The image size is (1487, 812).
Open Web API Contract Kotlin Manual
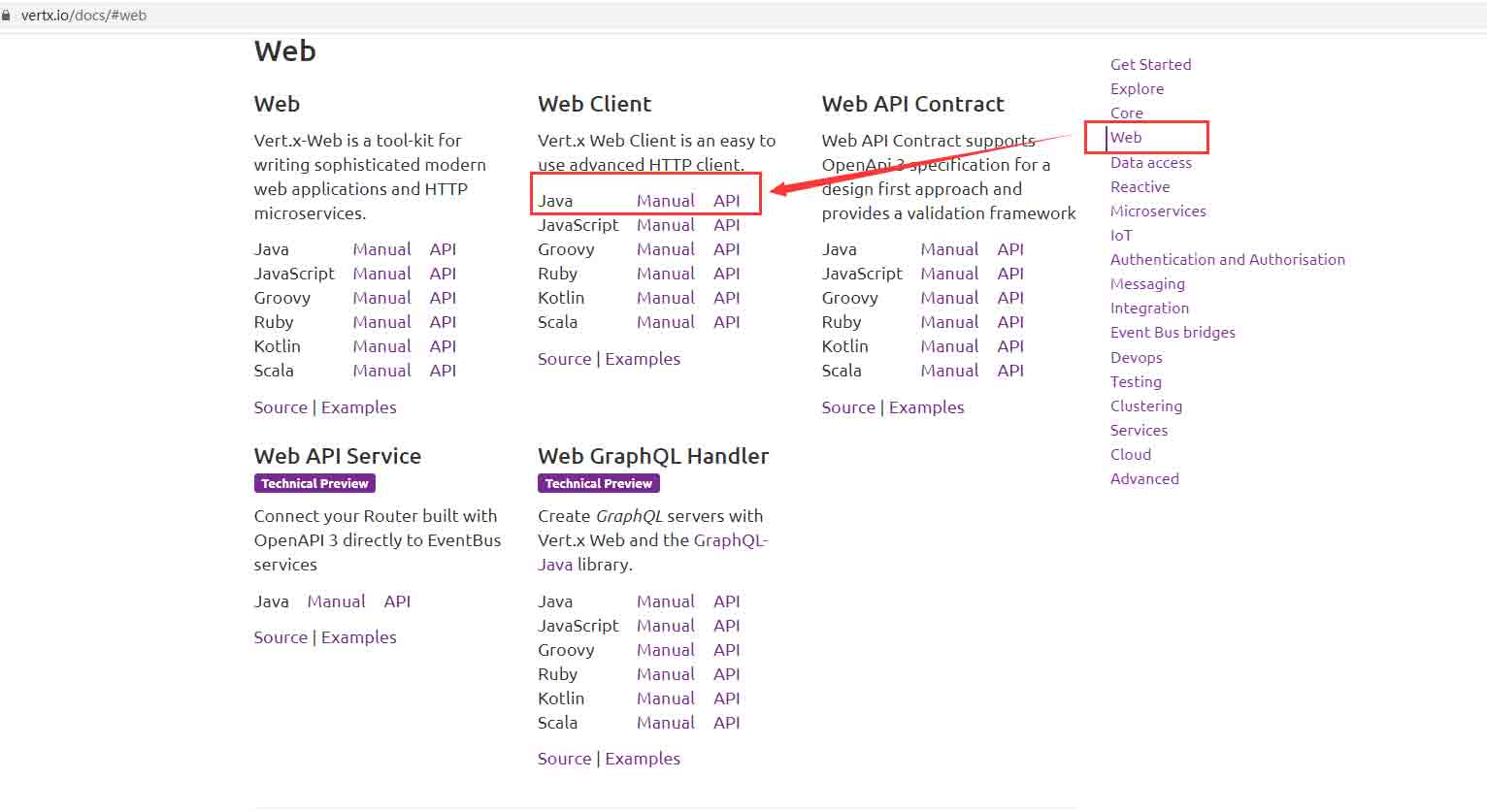[x=948, y=346]
